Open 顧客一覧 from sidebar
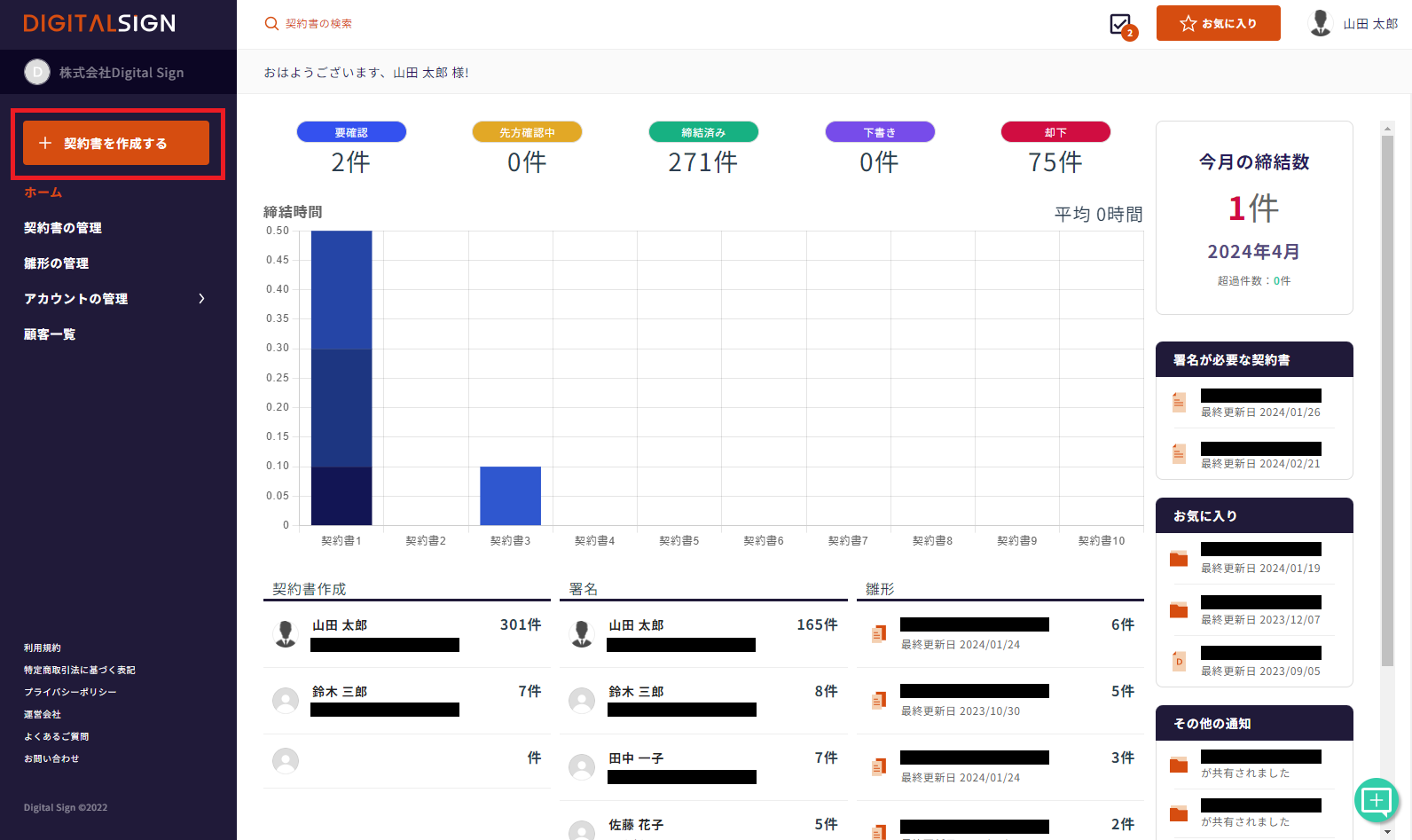1412x840 pixels. coord(50,334)
